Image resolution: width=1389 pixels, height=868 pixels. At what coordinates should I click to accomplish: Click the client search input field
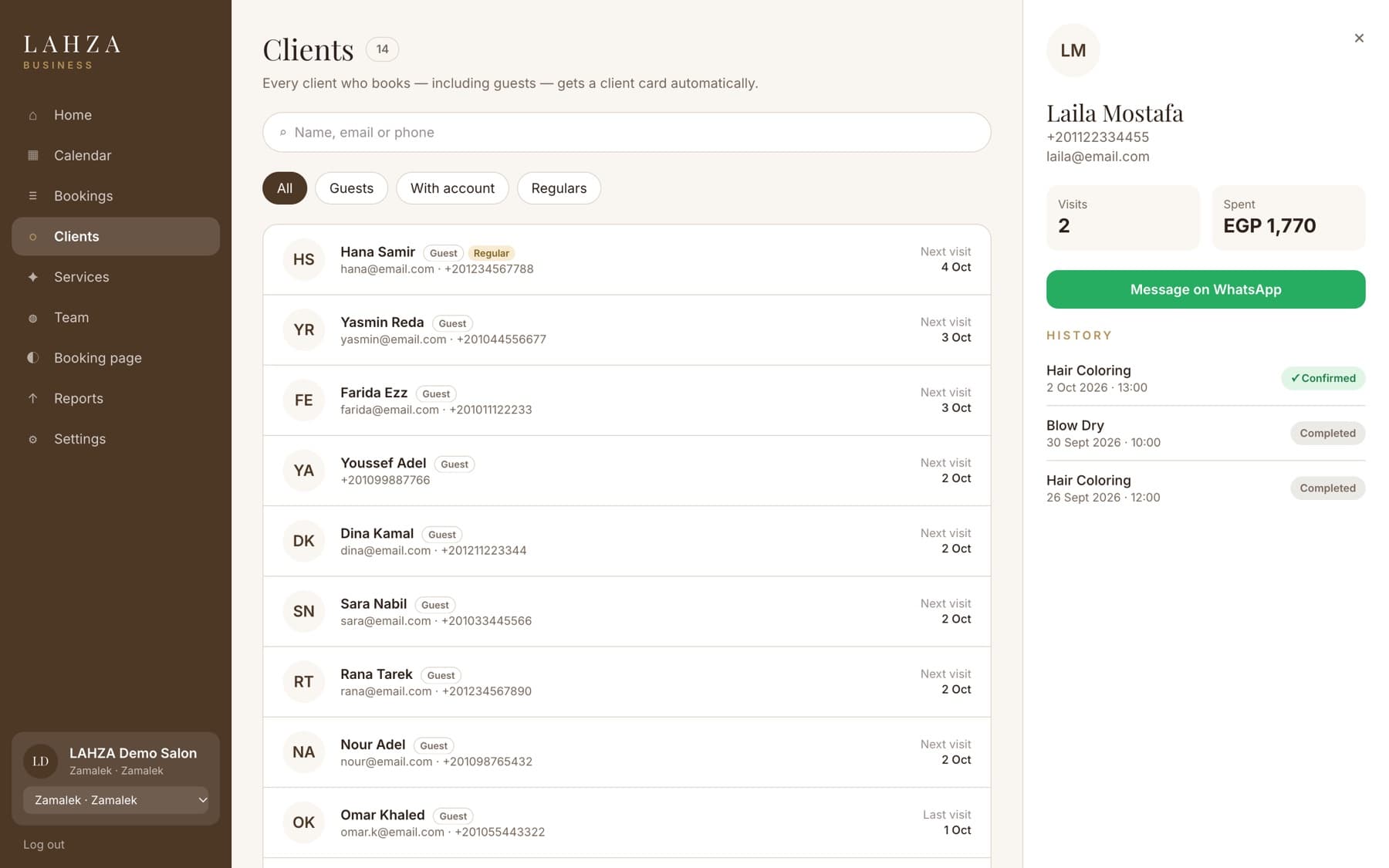627,132
